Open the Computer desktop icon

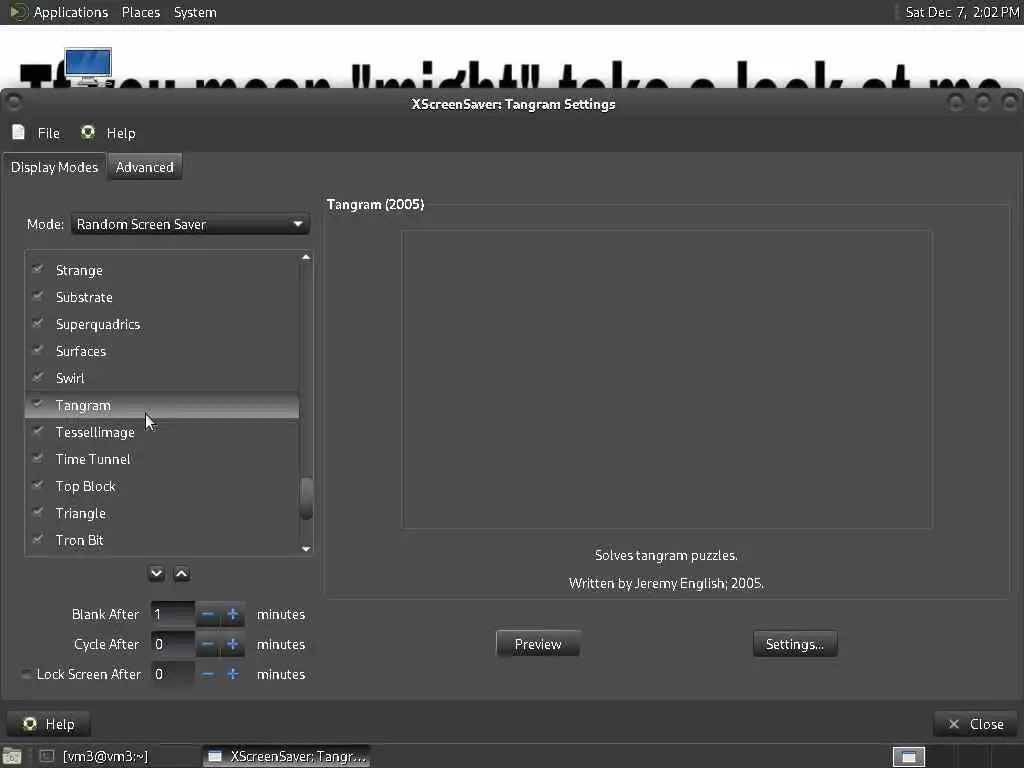tap(88, 66)
